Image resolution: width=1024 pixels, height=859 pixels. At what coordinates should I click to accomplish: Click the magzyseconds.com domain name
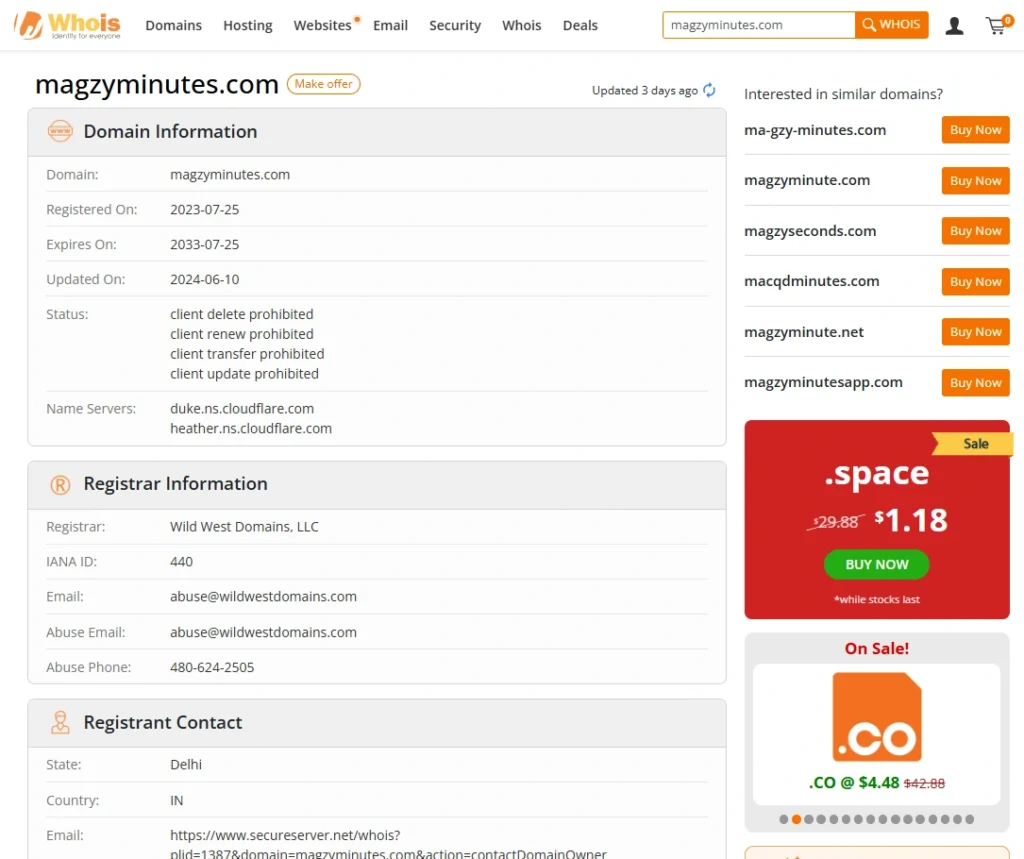(x=810, y=231)
